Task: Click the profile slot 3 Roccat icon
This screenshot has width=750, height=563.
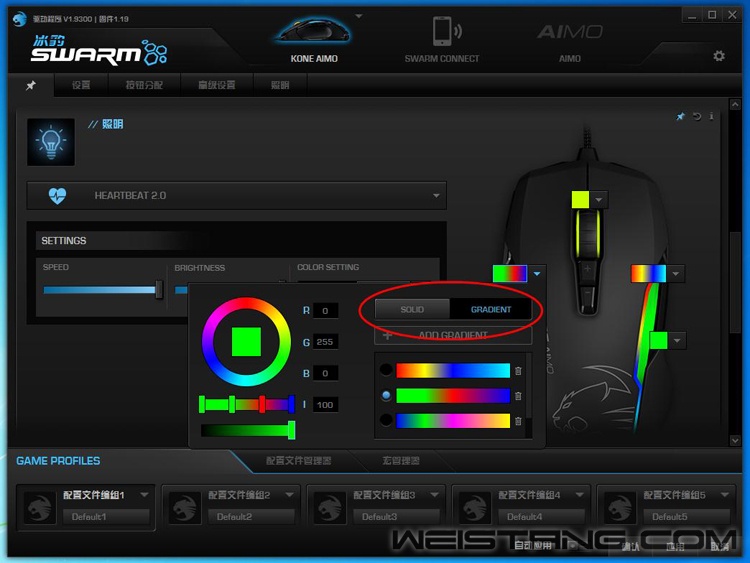Action: pyautogui.click(x=330, y=508)
